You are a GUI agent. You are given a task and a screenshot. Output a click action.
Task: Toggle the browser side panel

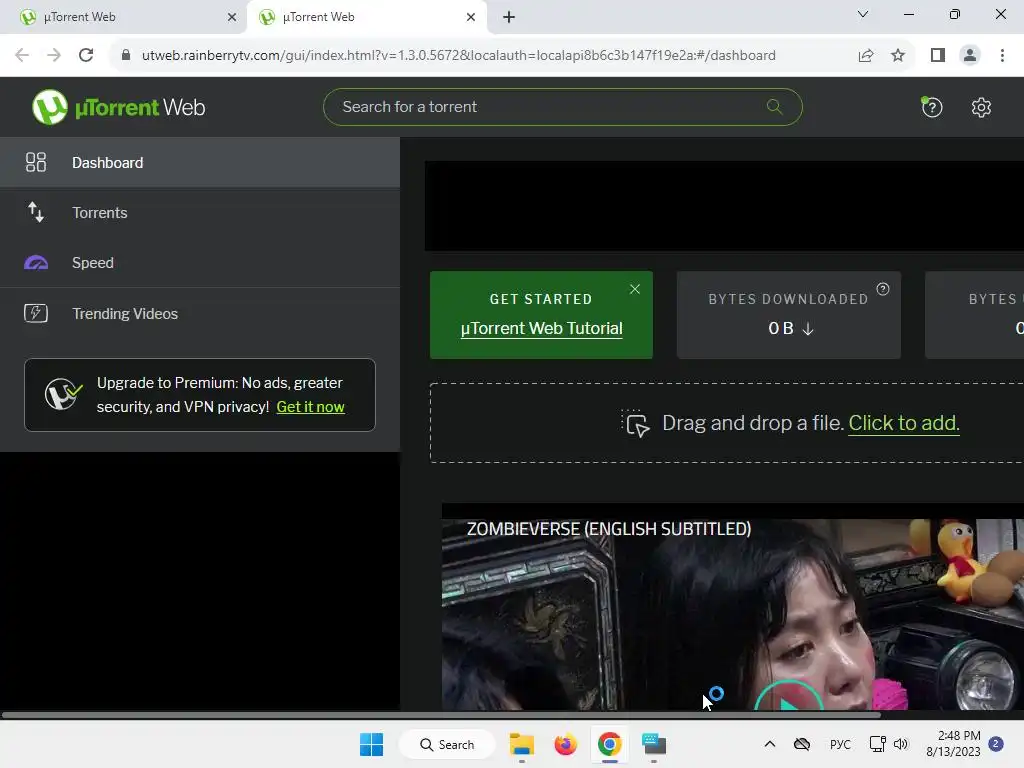[x=938, y=55]
